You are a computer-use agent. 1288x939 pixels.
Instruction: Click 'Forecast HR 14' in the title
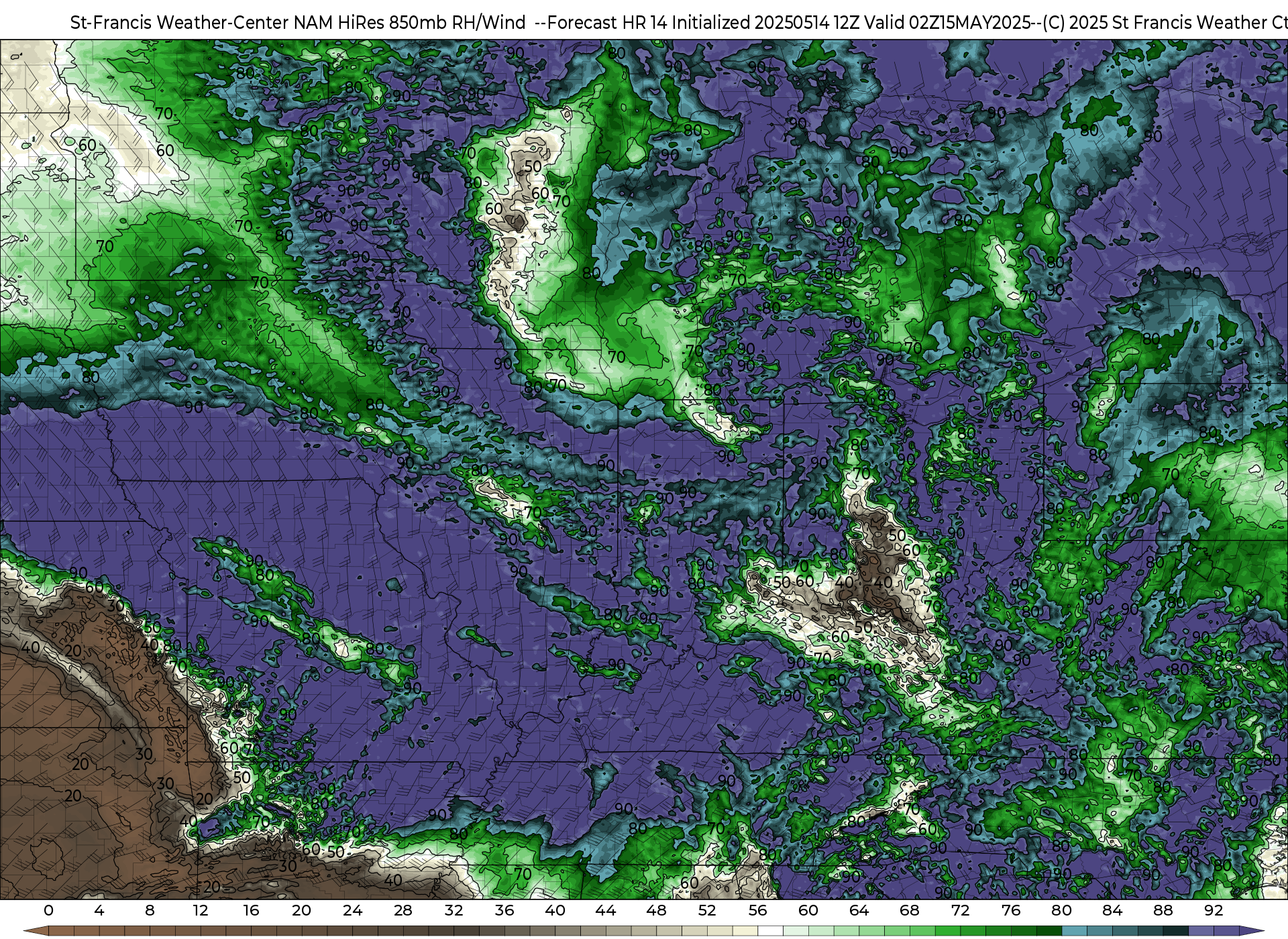(607, 23)
